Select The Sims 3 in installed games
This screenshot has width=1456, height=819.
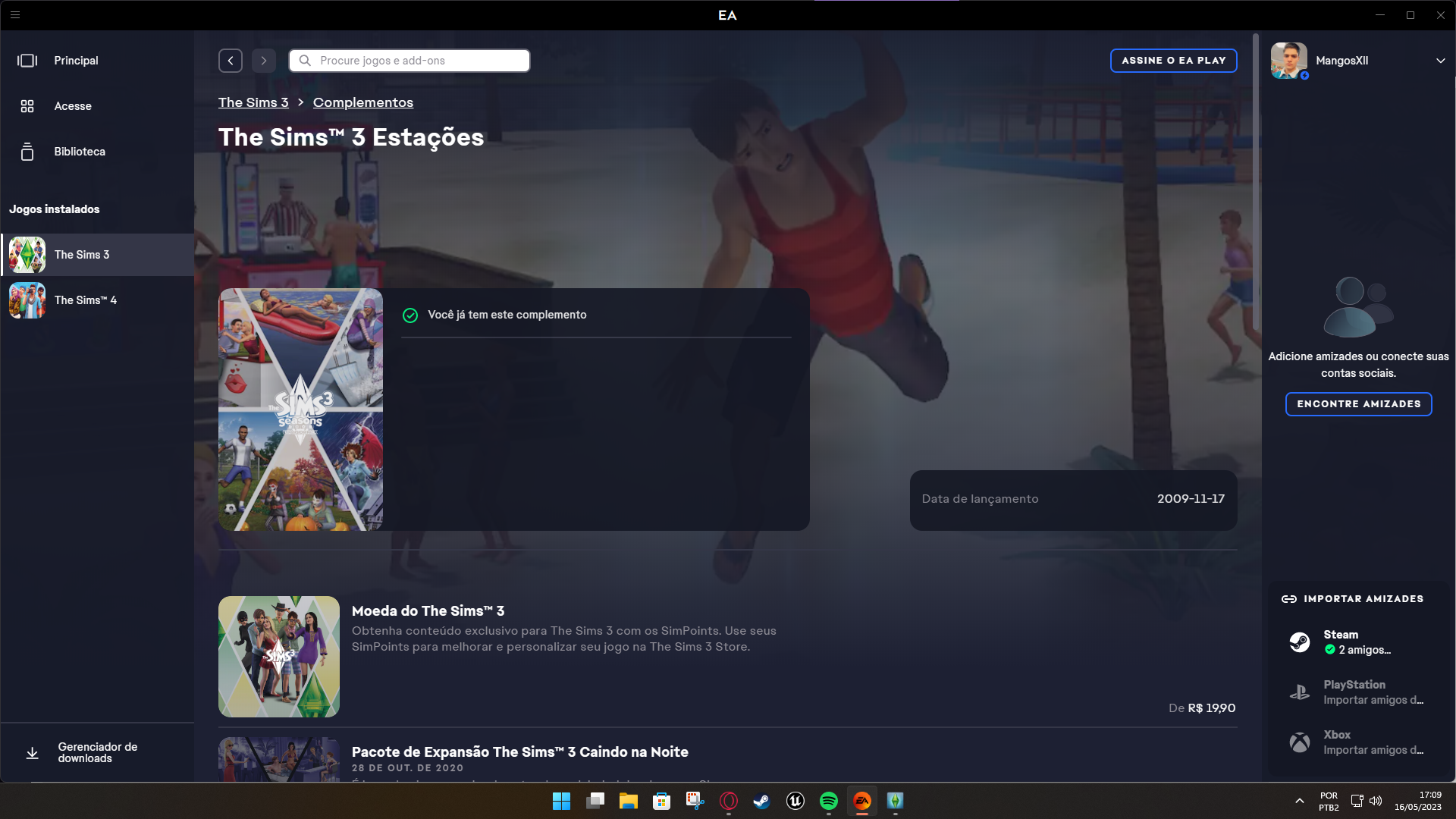point(97,255)
